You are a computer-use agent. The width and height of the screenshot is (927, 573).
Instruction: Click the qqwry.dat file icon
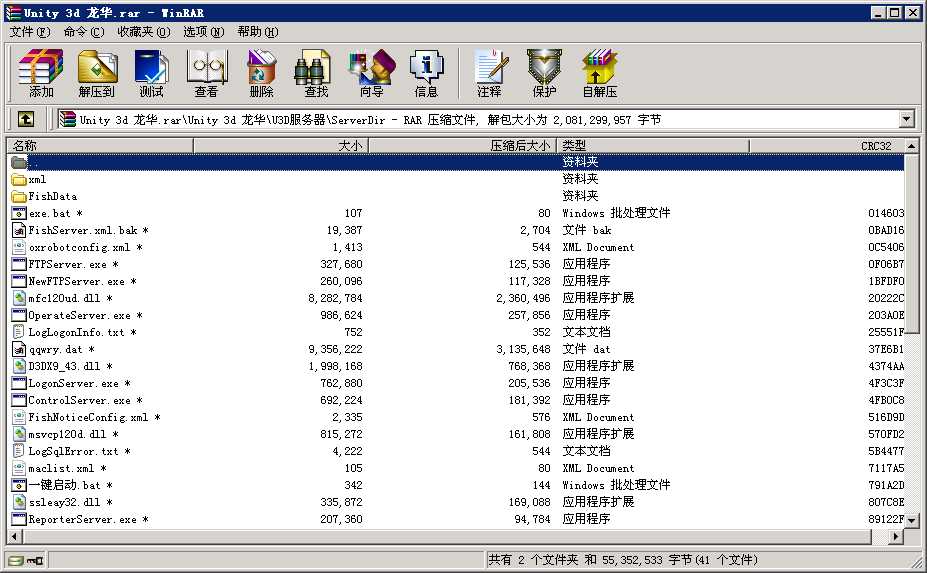click(19, 349)
